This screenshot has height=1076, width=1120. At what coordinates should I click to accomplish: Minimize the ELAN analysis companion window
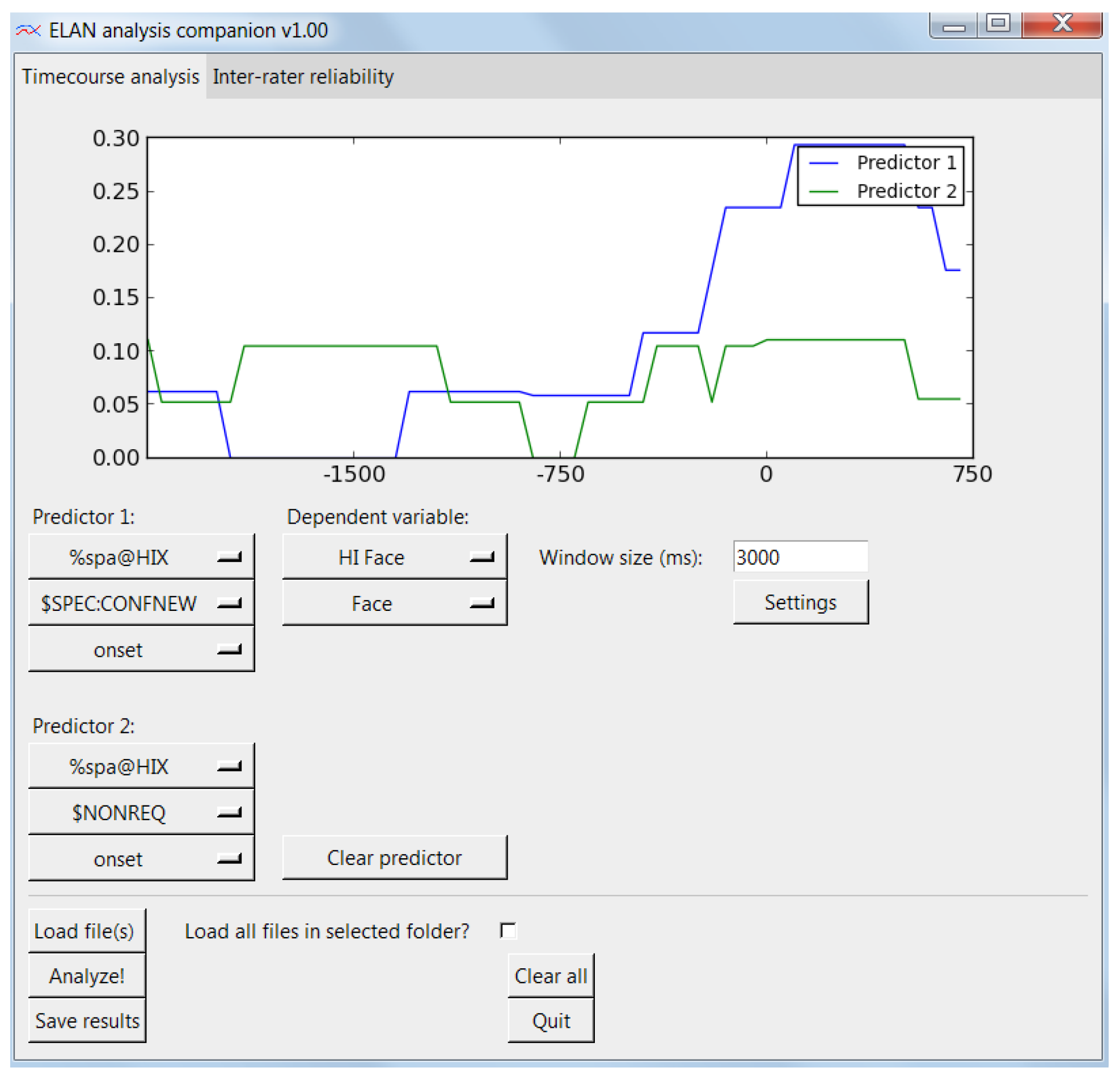pos(953,26)
